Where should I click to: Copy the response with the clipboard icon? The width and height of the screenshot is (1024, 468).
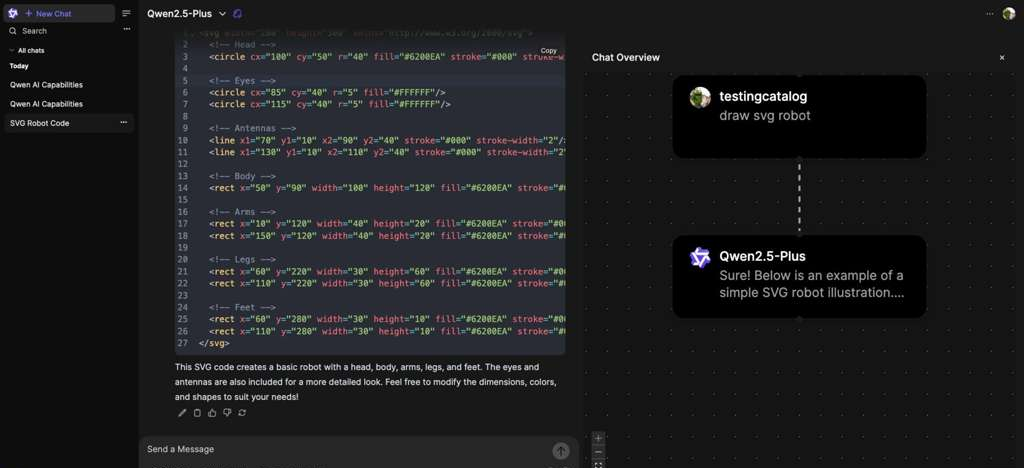197,413
